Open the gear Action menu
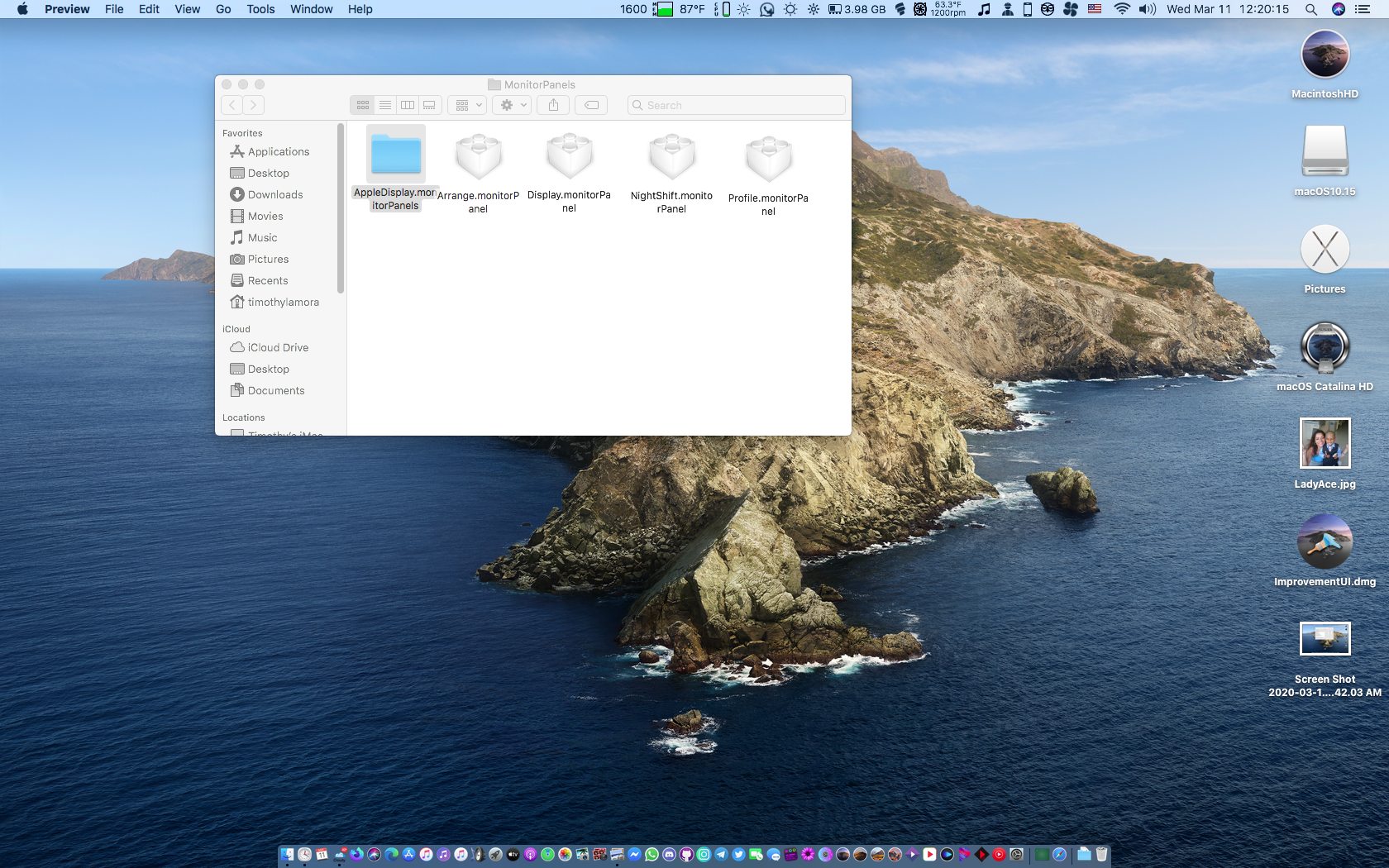 [512, 105]
